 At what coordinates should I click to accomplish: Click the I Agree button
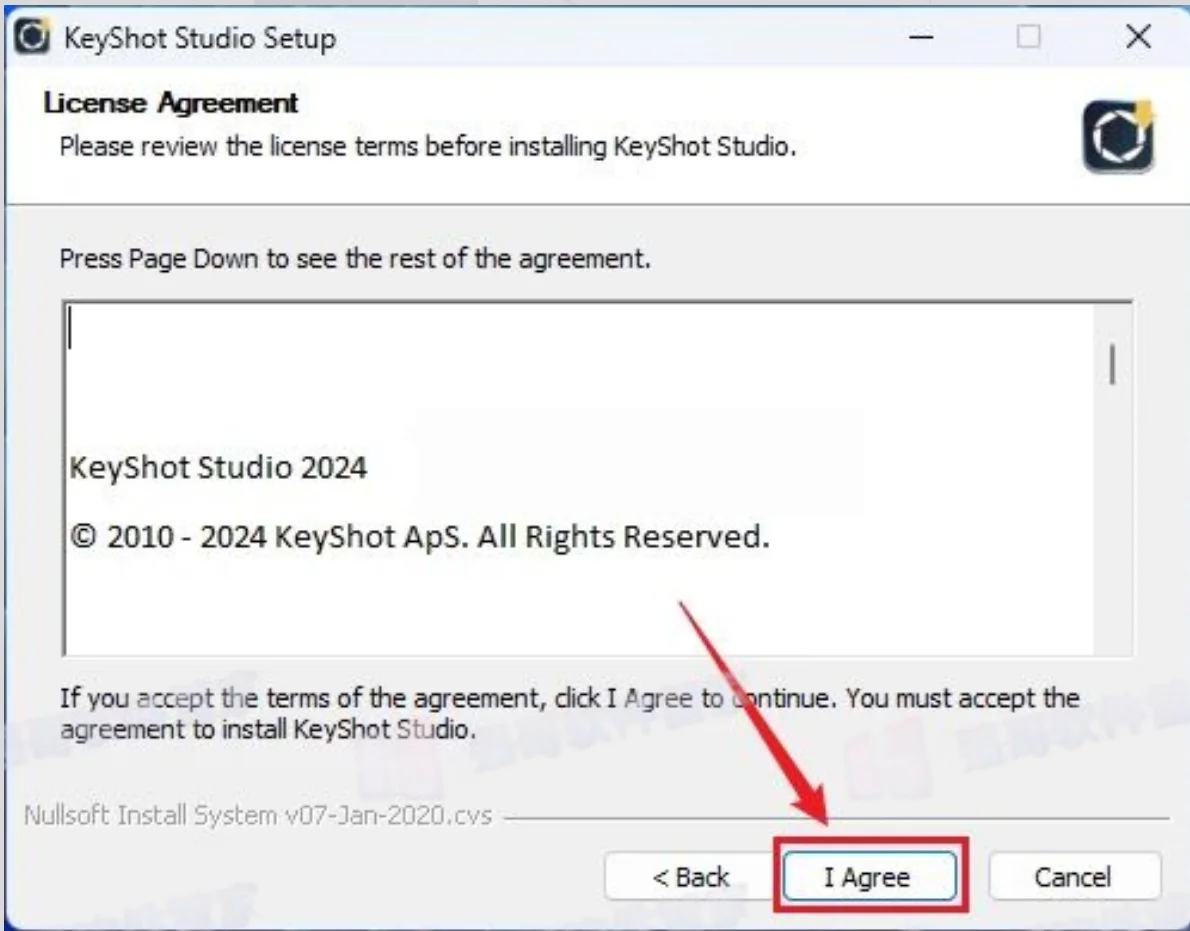870,876
